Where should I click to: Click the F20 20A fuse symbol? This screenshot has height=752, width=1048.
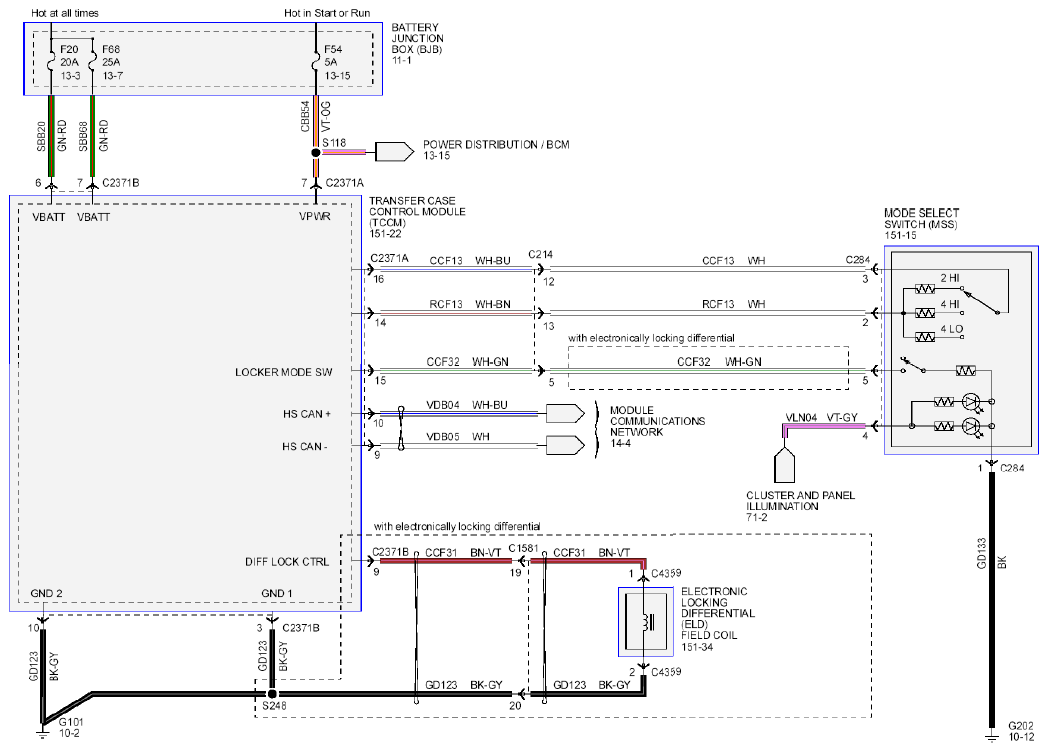(x=51, y=61)
